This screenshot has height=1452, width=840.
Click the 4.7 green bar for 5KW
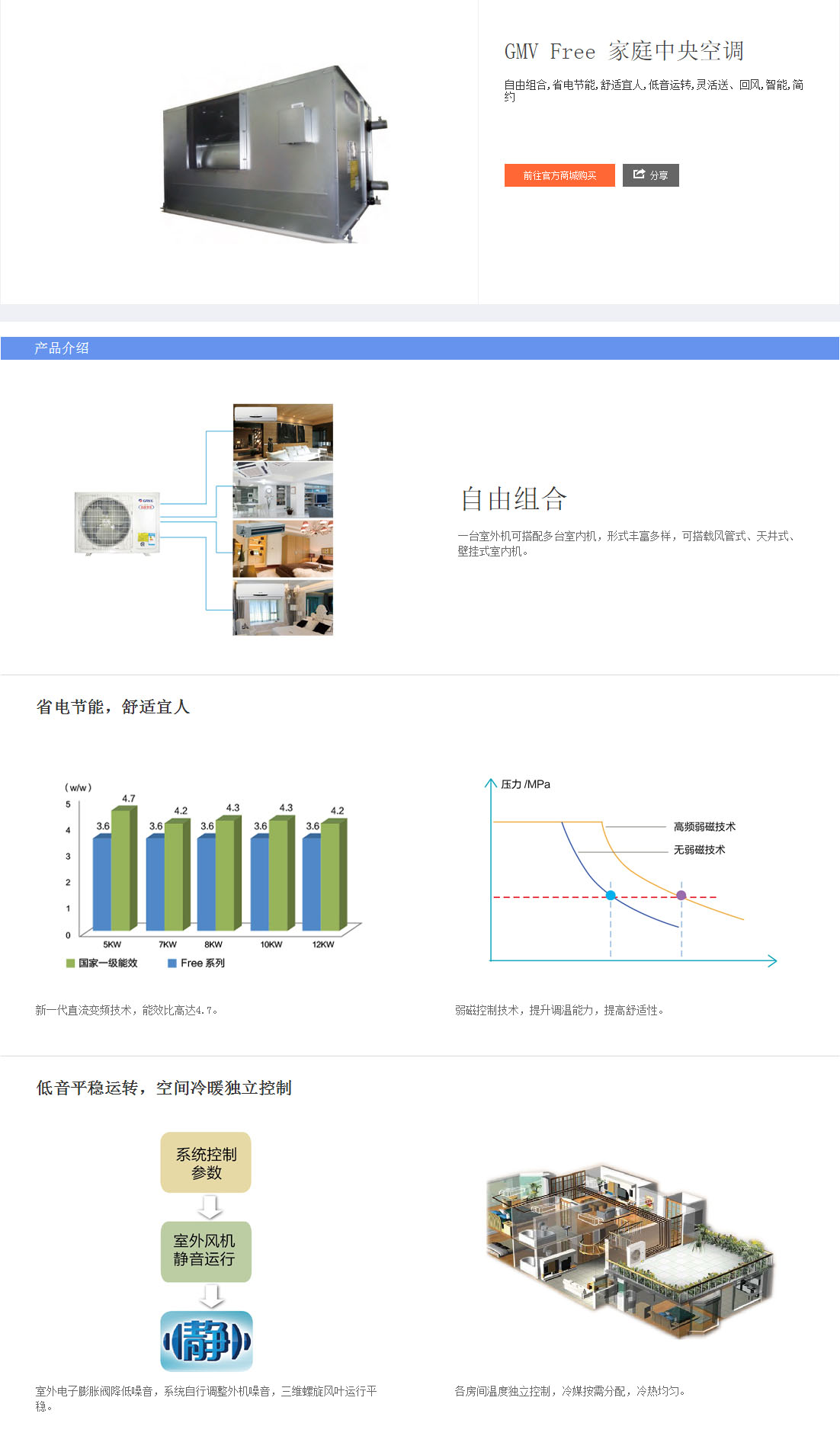click(123, 869)
